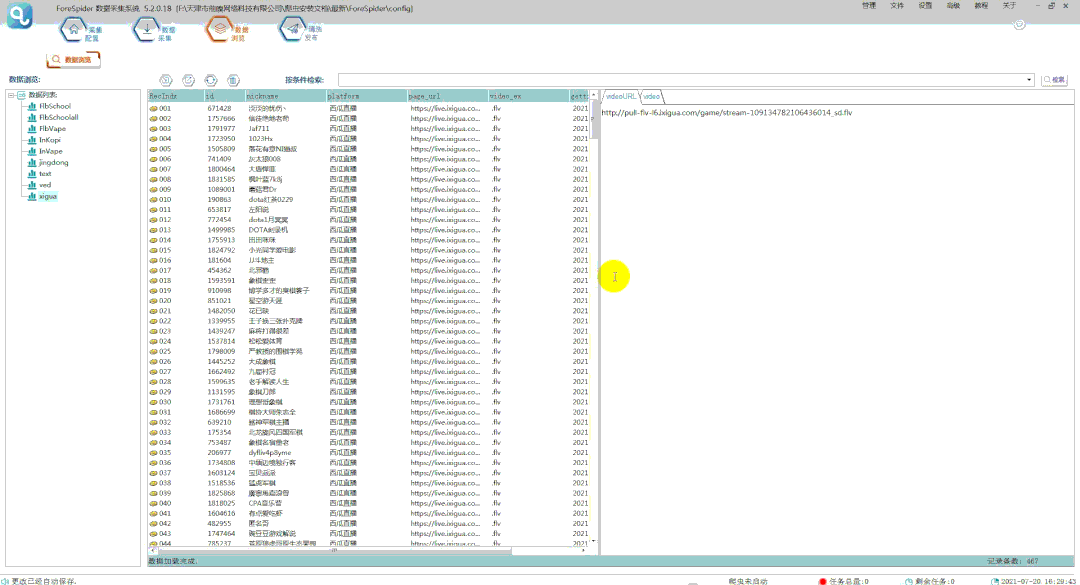Click the red task status icon in status bar
Screen dimensions: 1080x585
tap(822, 582)
